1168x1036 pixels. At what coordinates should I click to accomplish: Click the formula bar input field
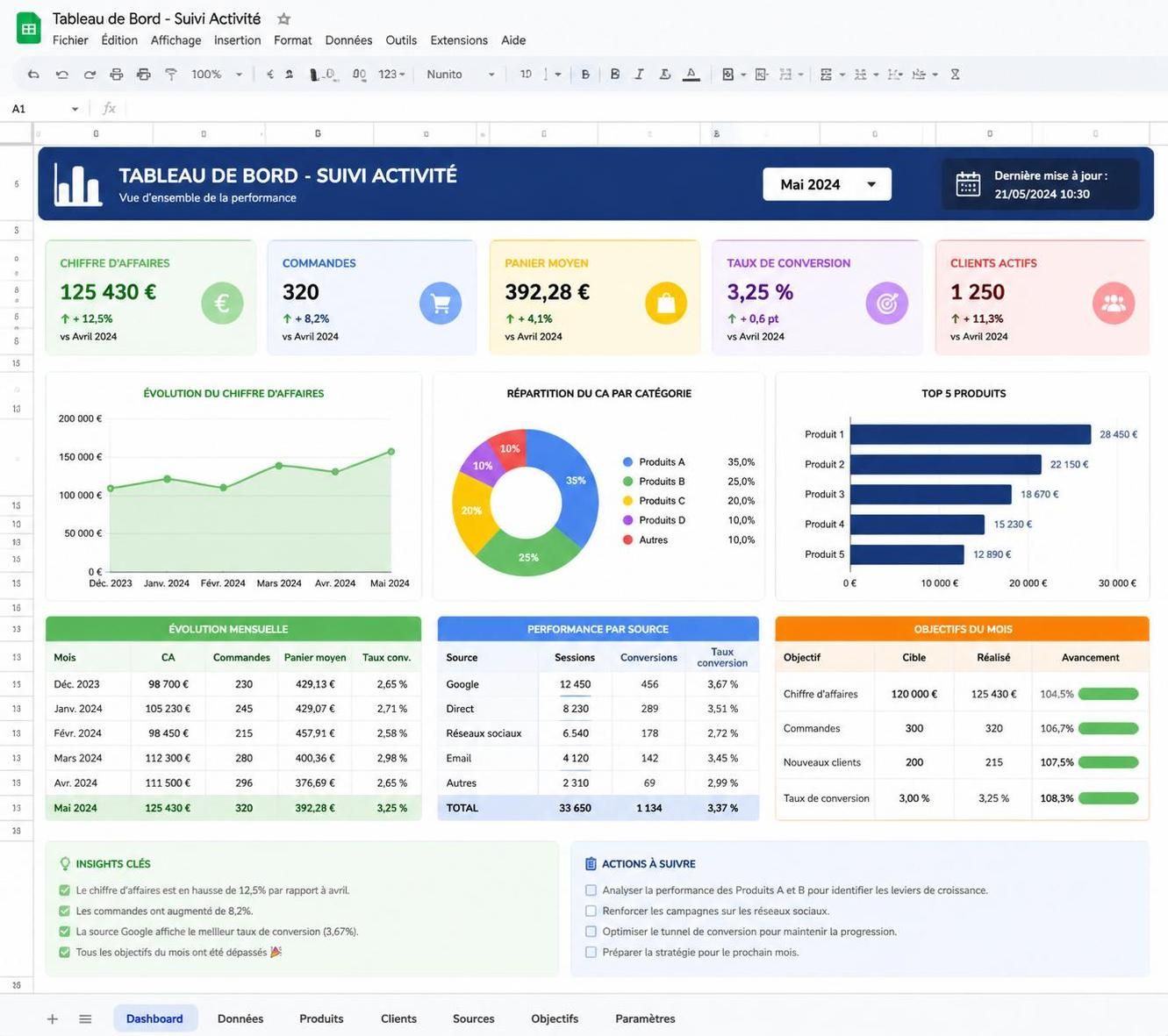pos(645,109)
